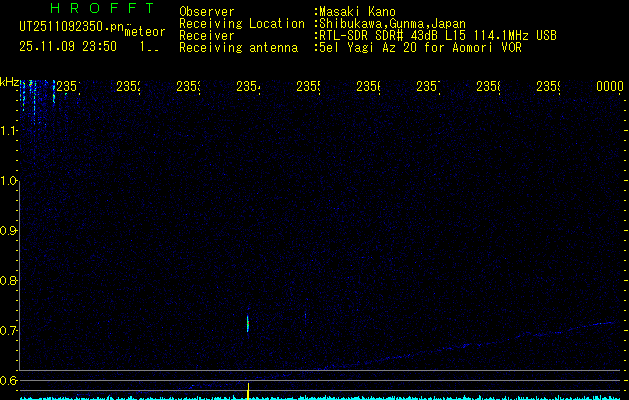Click the 0000 time axis label
The image size is (629, 400).
[610, 86]
